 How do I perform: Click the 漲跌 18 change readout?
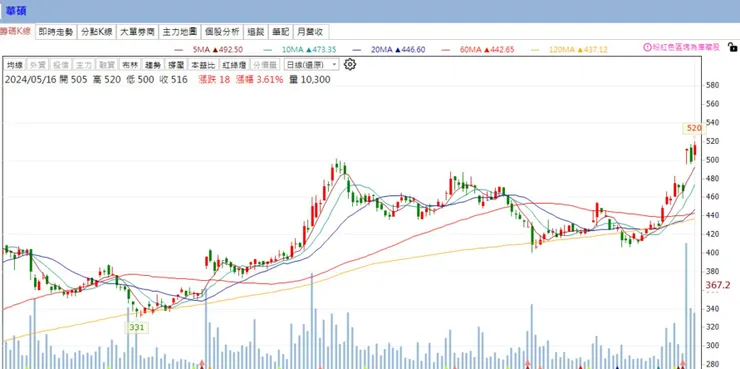click(214, 80)
